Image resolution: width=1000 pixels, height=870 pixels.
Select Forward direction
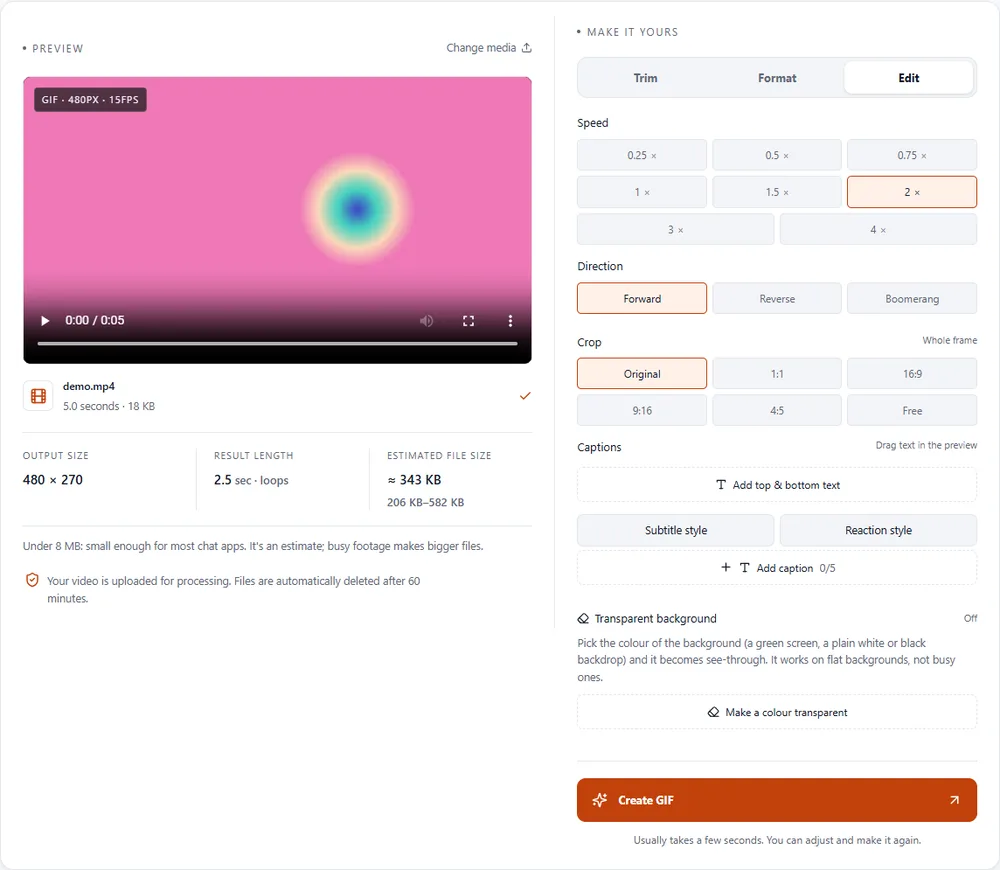[642, 299]
